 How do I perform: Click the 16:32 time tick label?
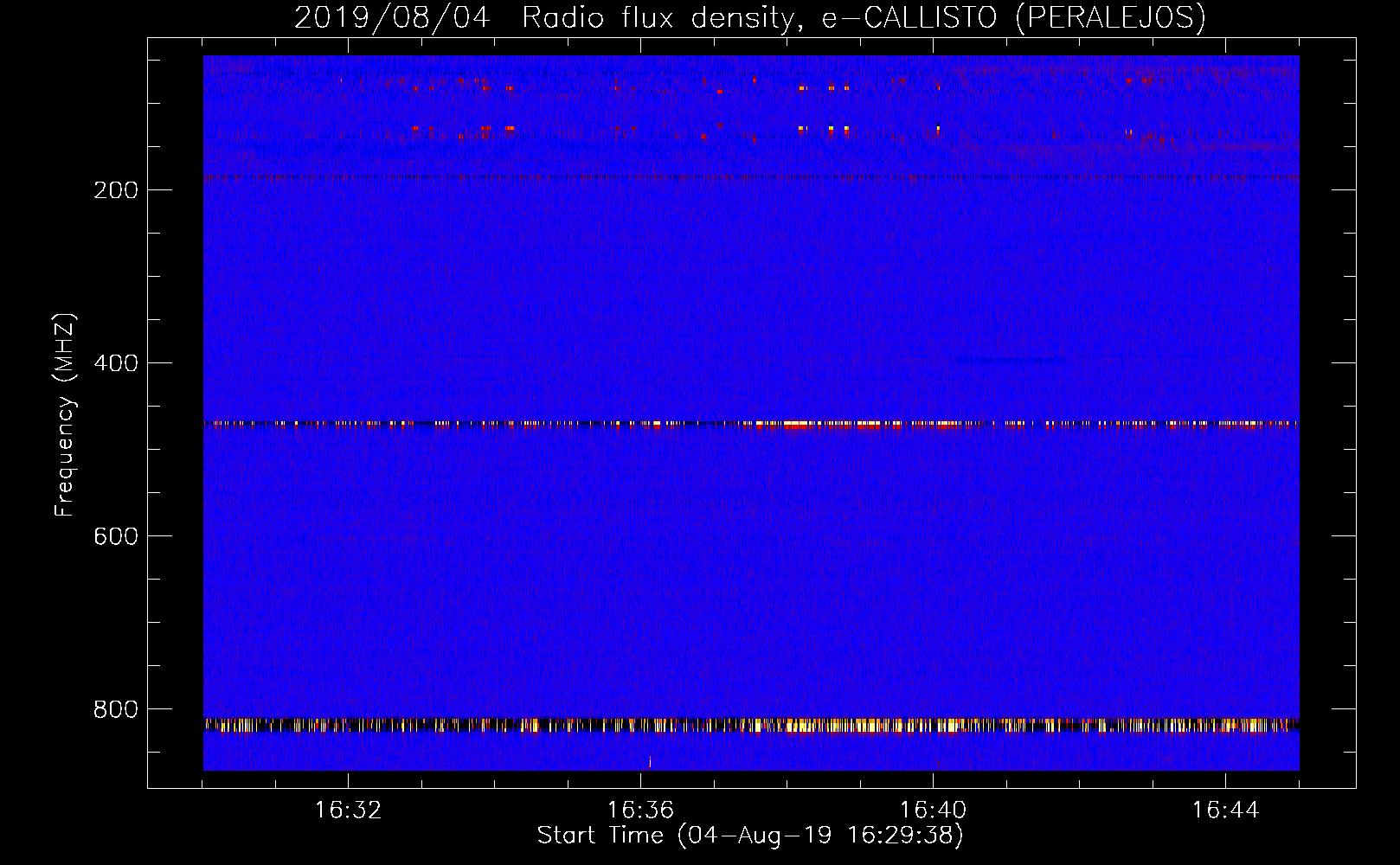coord(348,811)
